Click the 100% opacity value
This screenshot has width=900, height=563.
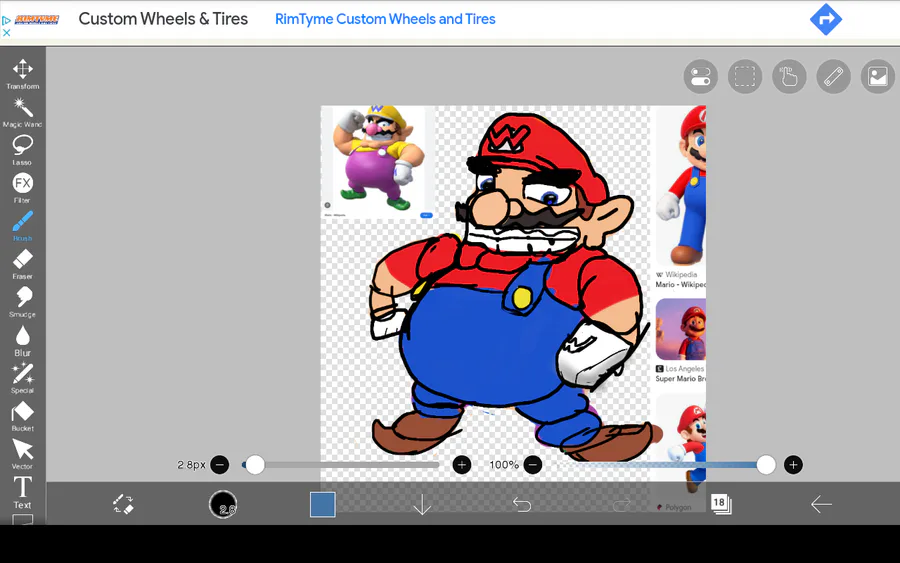click(x=504, y=465)
